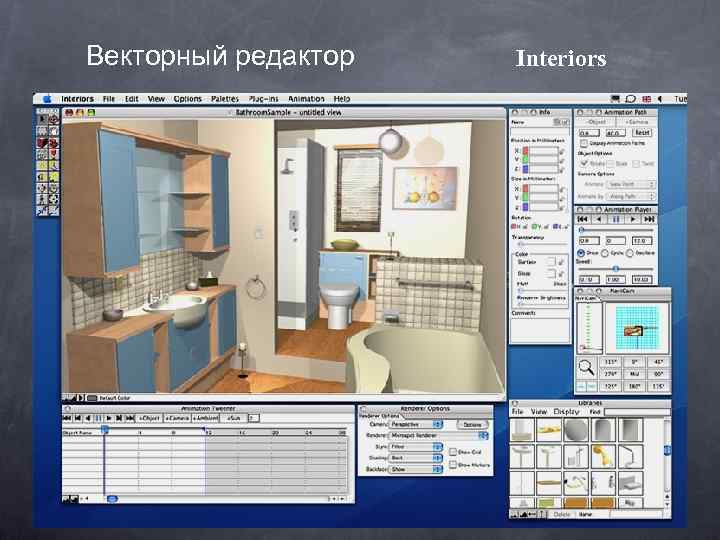Click +Sun button in Animation Tweener

point(234,418)
